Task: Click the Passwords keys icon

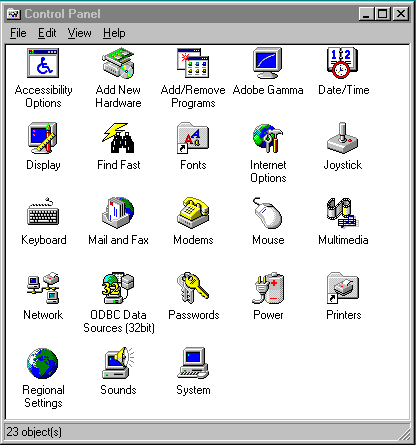Action: coord(193,288)
